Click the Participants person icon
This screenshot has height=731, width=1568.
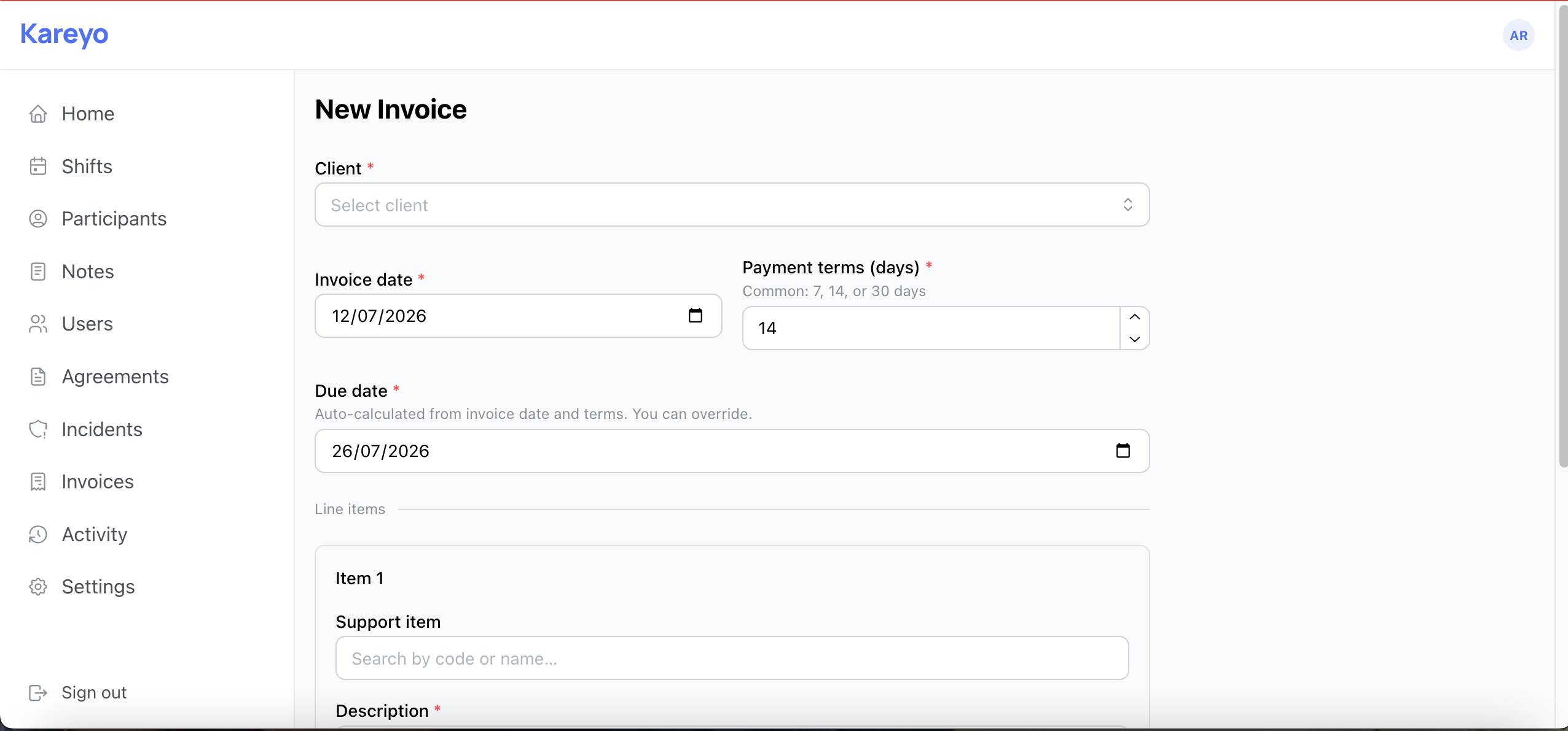click(x=38, y=219)
